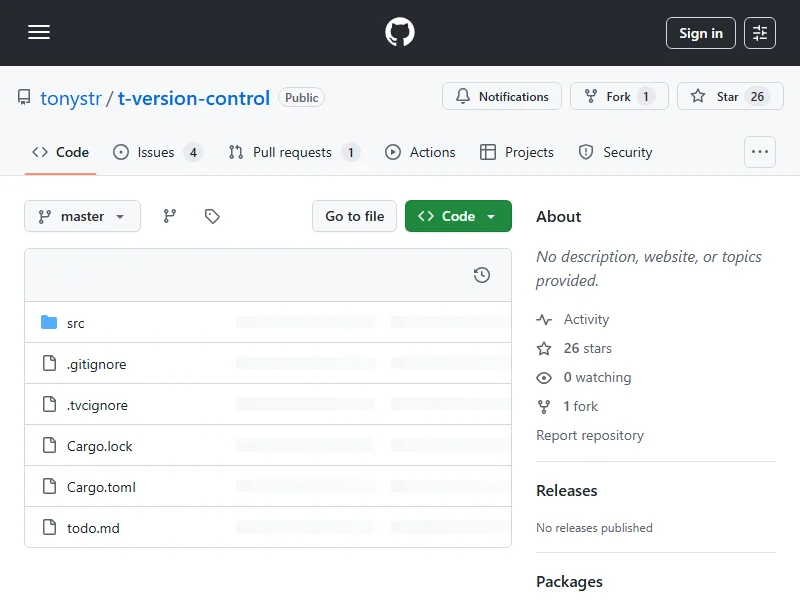Switch to the Pull requests tab
The height and width of the screenshot is (600, 800).
pyautogui.click(x=292, y=152)
